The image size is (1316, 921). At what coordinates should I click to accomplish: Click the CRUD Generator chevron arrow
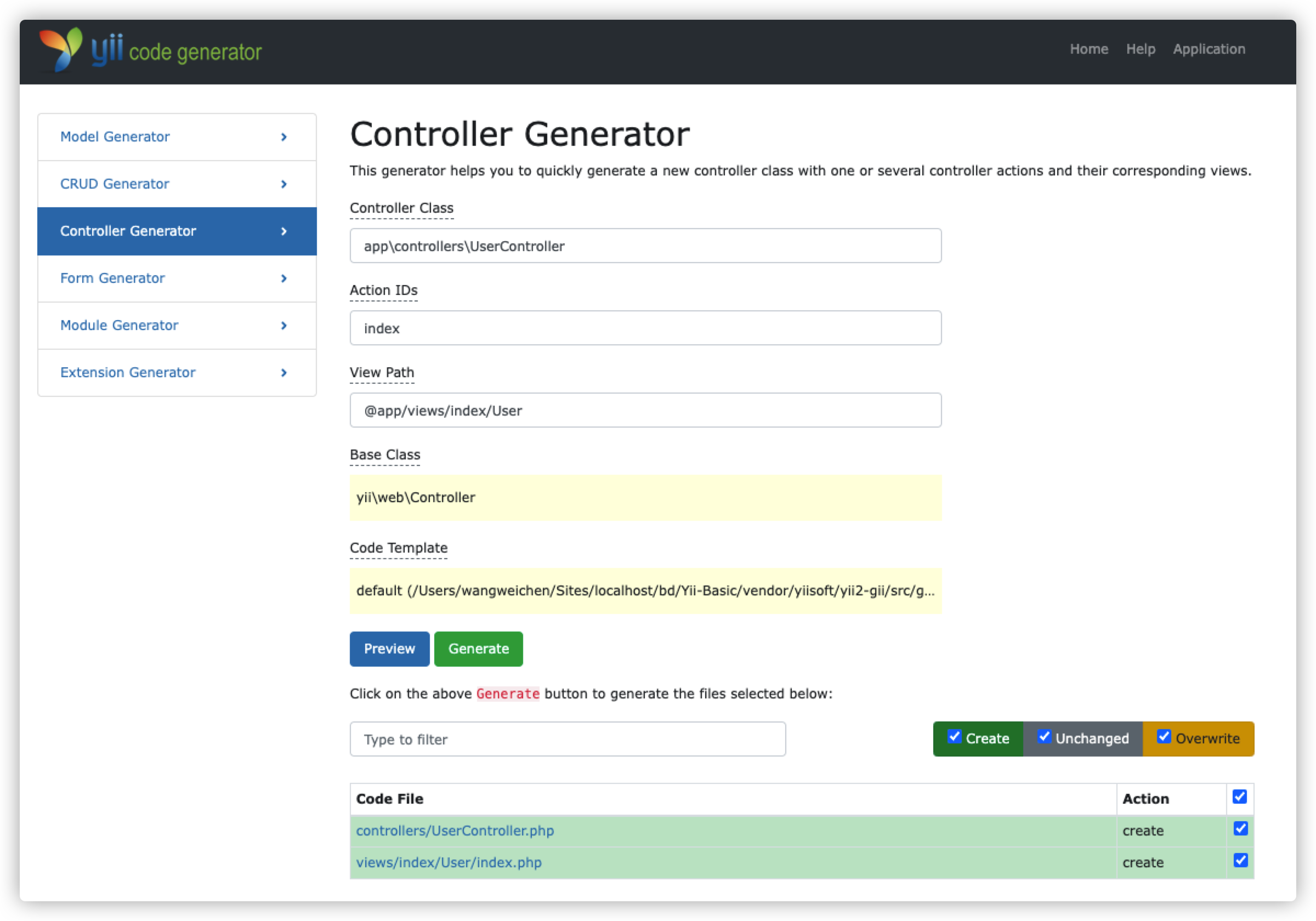point(283,184)
